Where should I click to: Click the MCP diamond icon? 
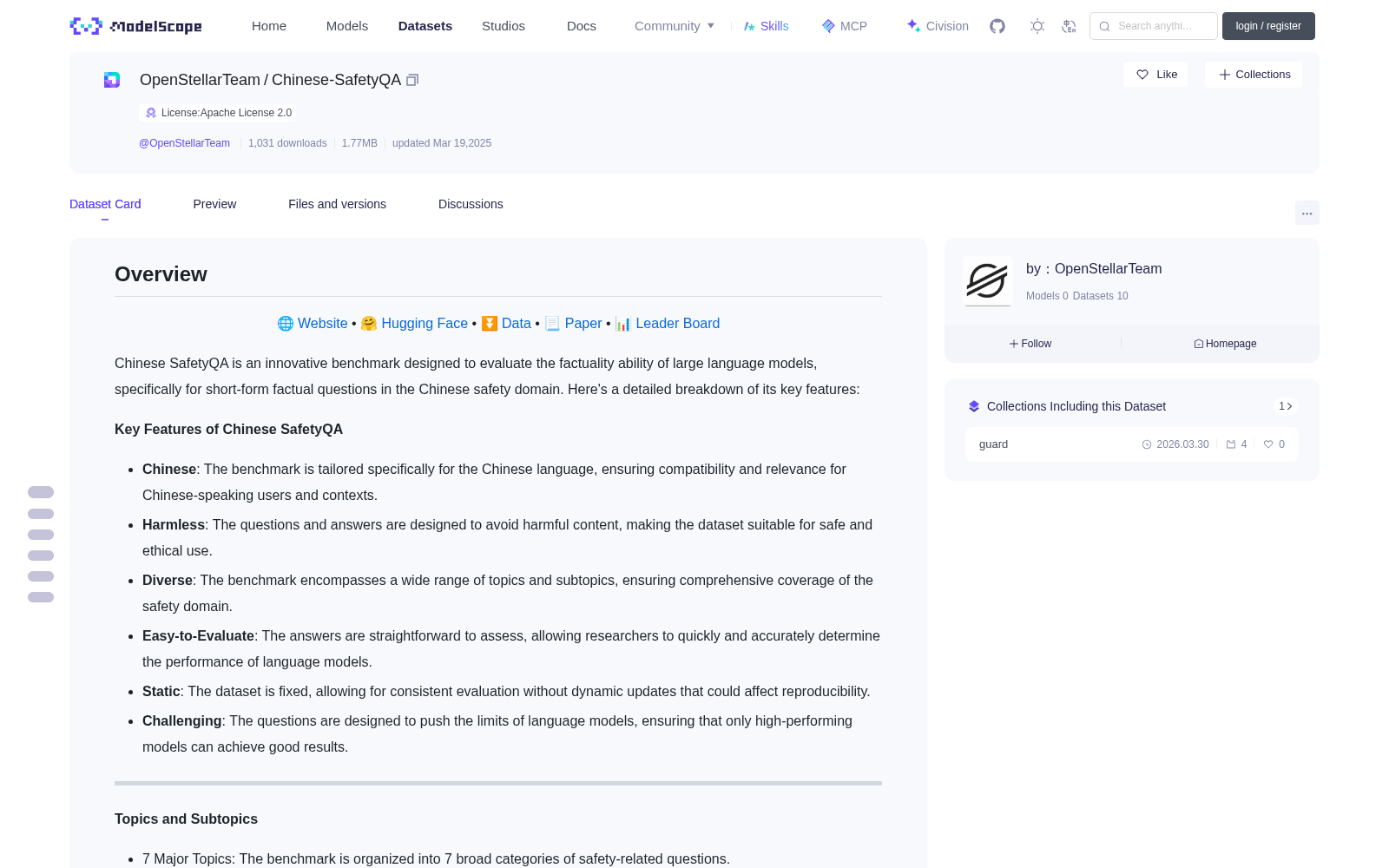pyautogui.click(x=828, y=26)
